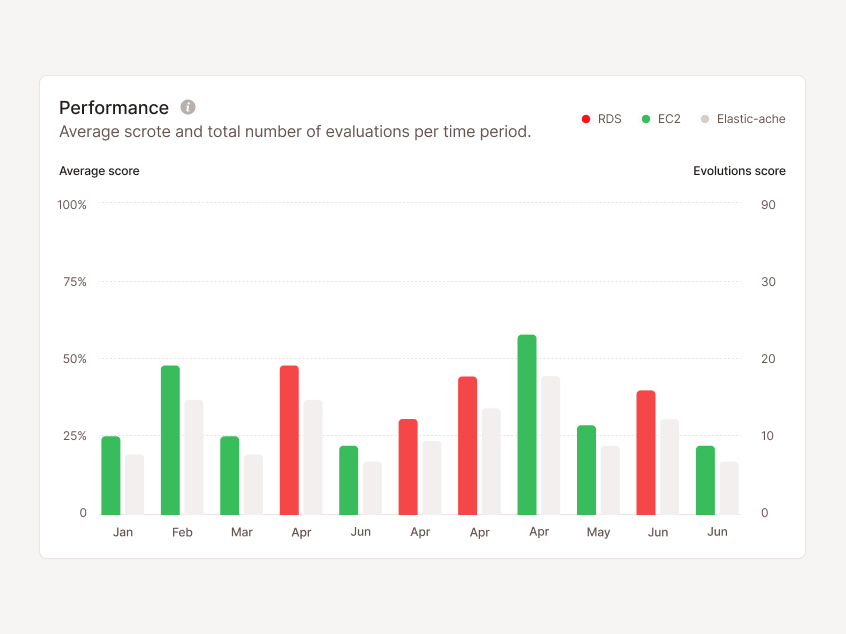Click the Average score axis heading
The height and width of the screenshot is (634, 846).
tap(99, 171)
